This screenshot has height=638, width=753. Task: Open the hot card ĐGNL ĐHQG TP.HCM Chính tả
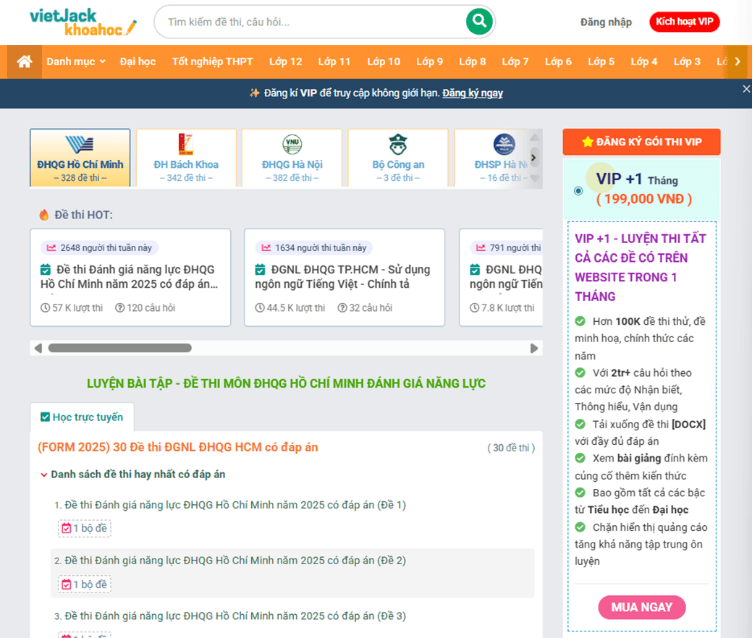tap(344, 277)
